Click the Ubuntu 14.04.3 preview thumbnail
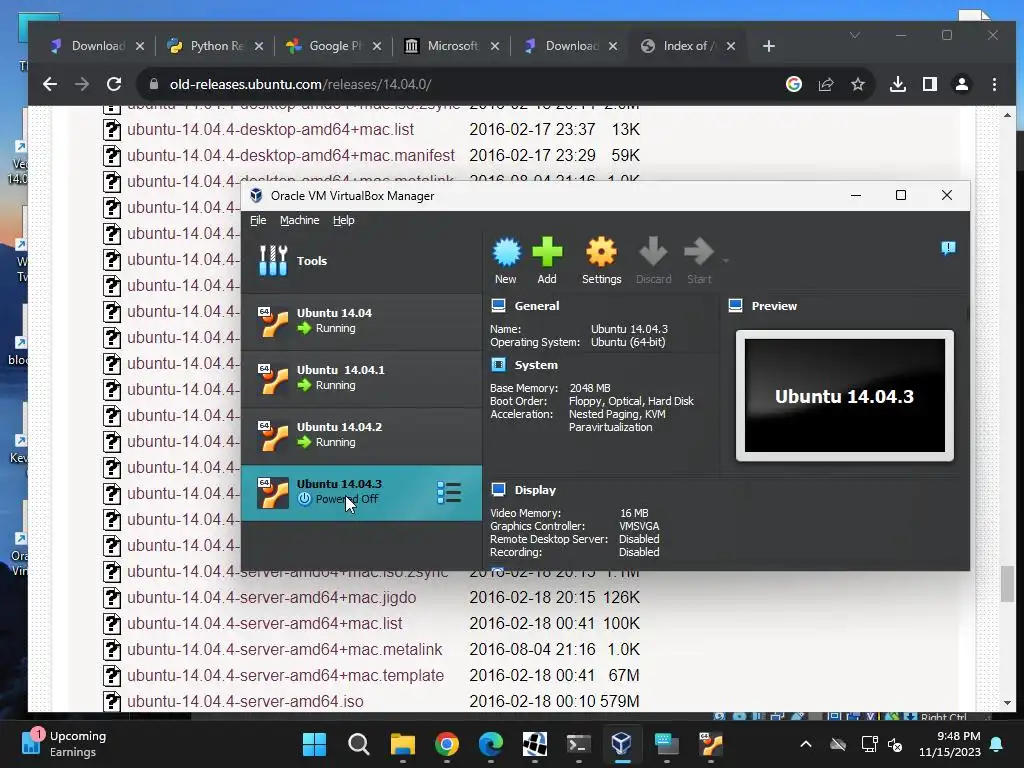This screenshot has height=768, width=1024. coord(844,396)
